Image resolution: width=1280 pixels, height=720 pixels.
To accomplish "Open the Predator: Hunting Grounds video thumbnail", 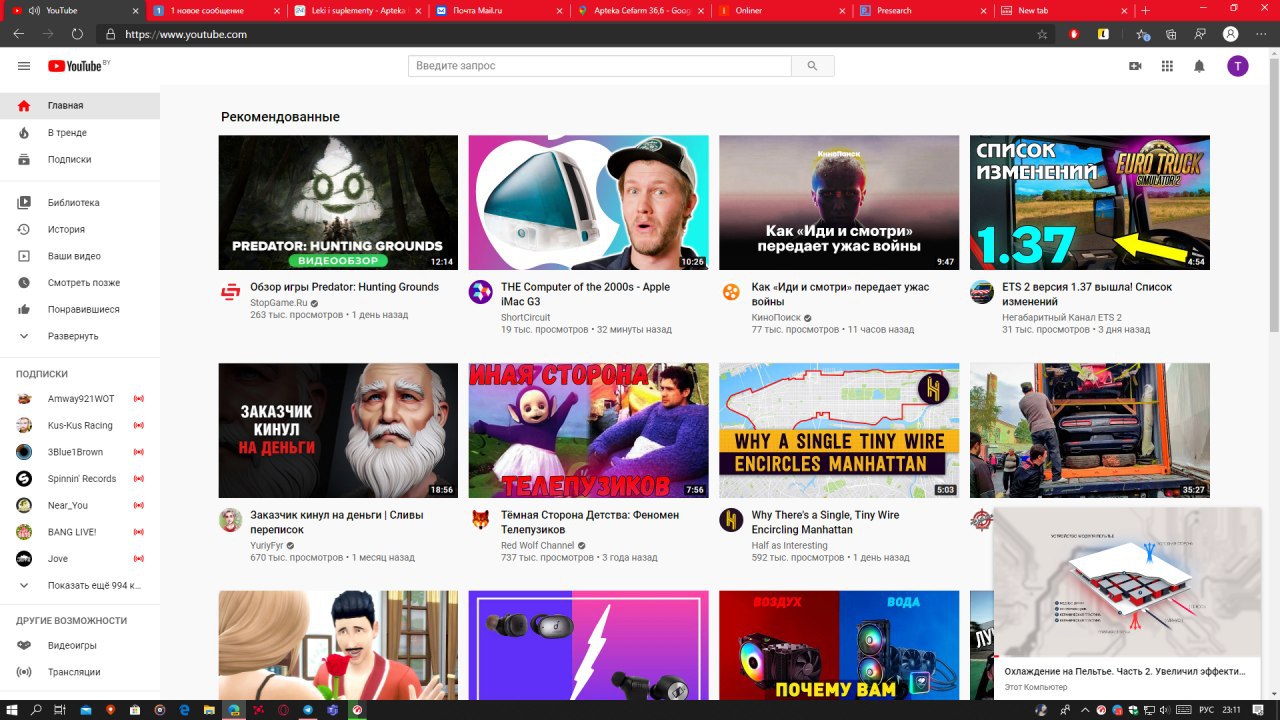I will click(x=338, y=203).
